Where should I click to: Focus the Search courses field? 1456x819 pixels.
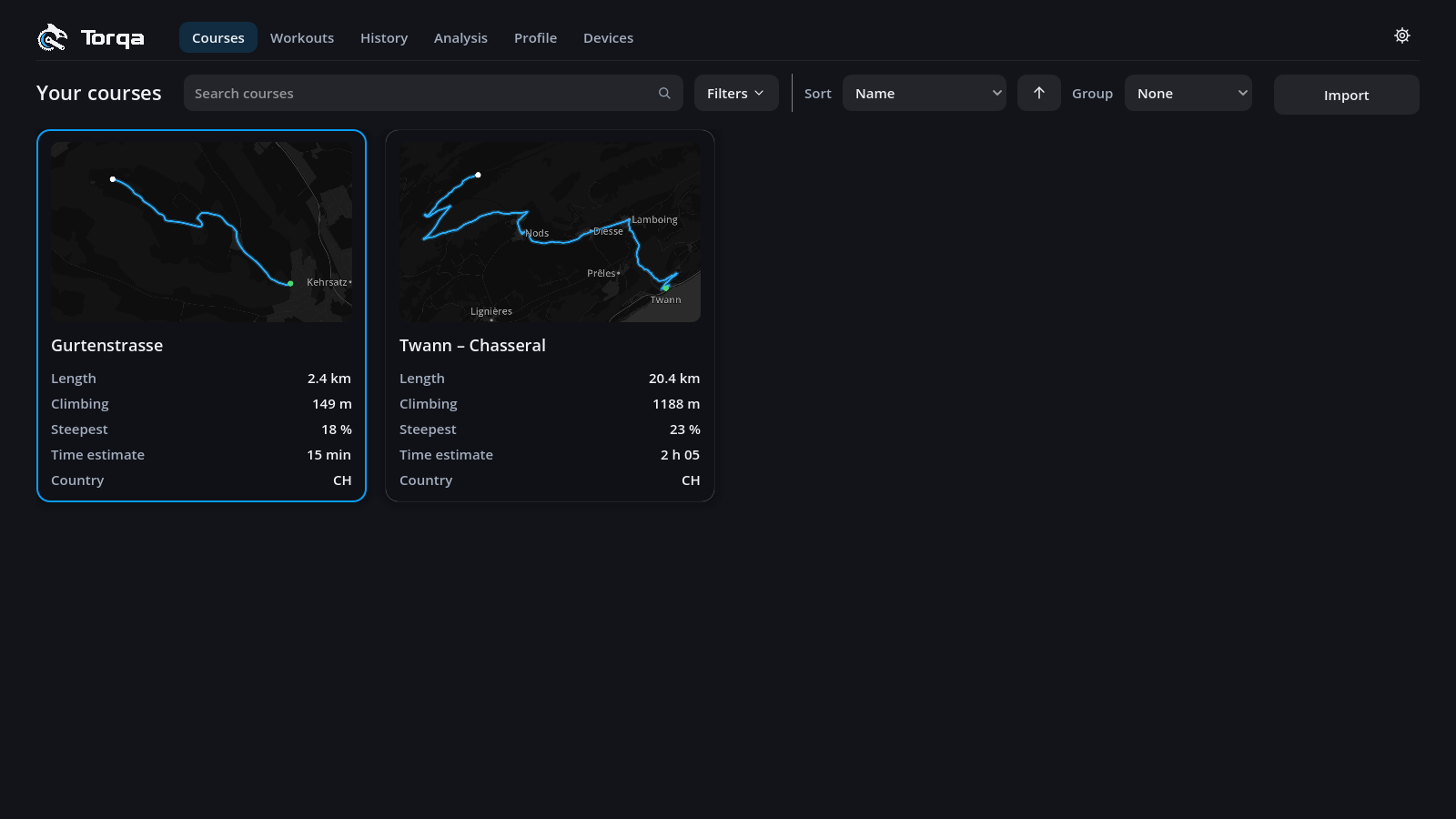pyautogui.click(x=433, y=93)
